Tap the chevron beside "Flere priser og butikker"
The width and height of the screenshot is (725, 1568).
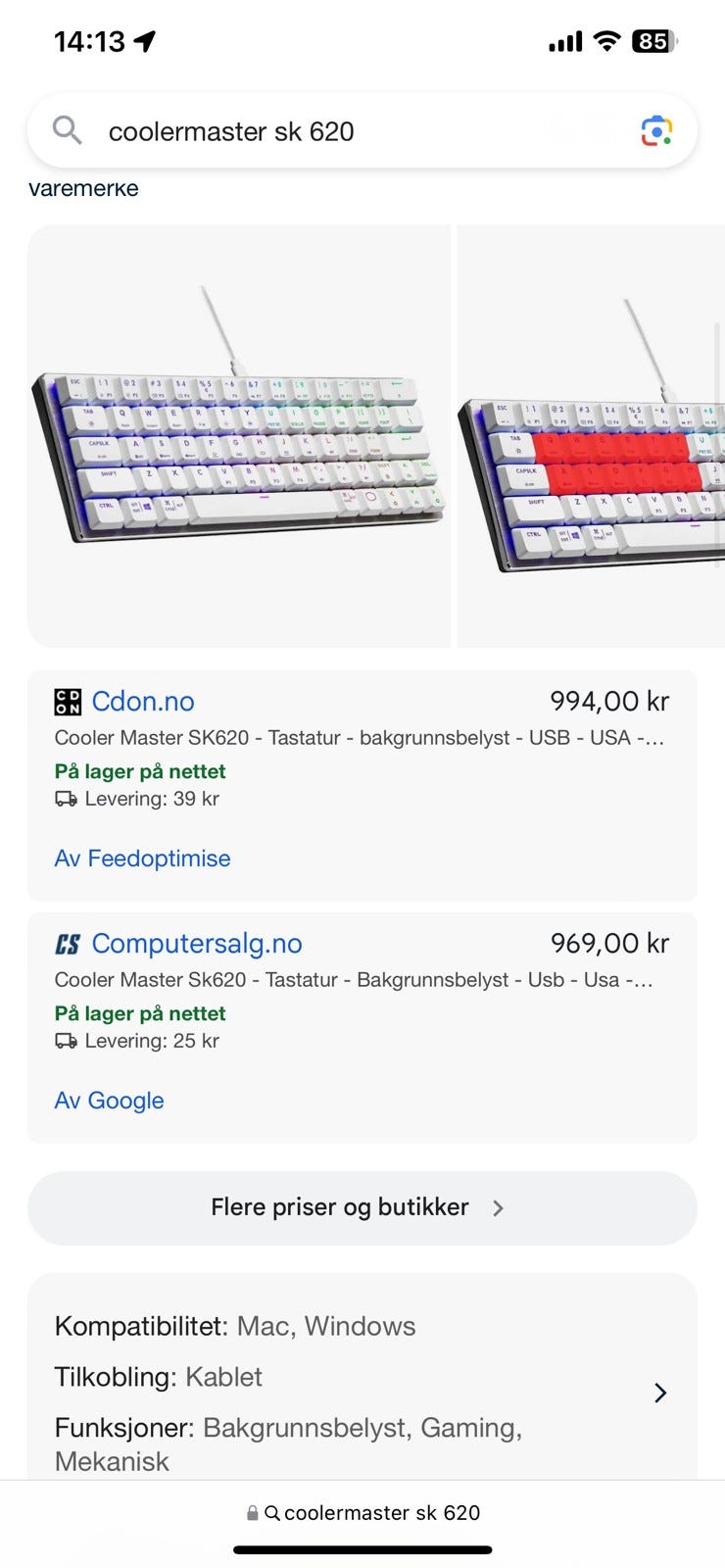[x=498, y=1208]
